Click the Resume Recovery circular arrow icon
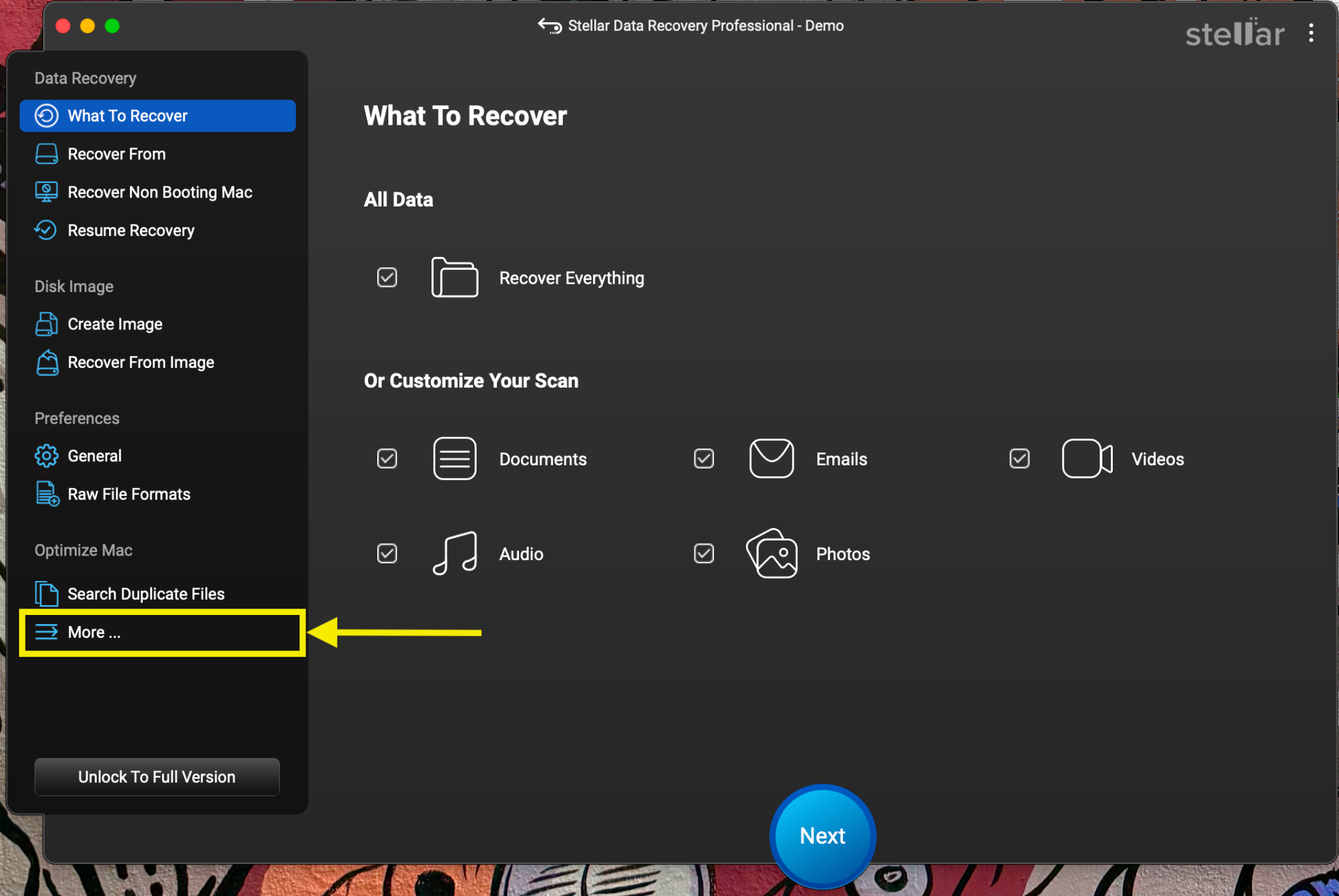The width and height of the screenshot is (1339, 896). (46, 230)
